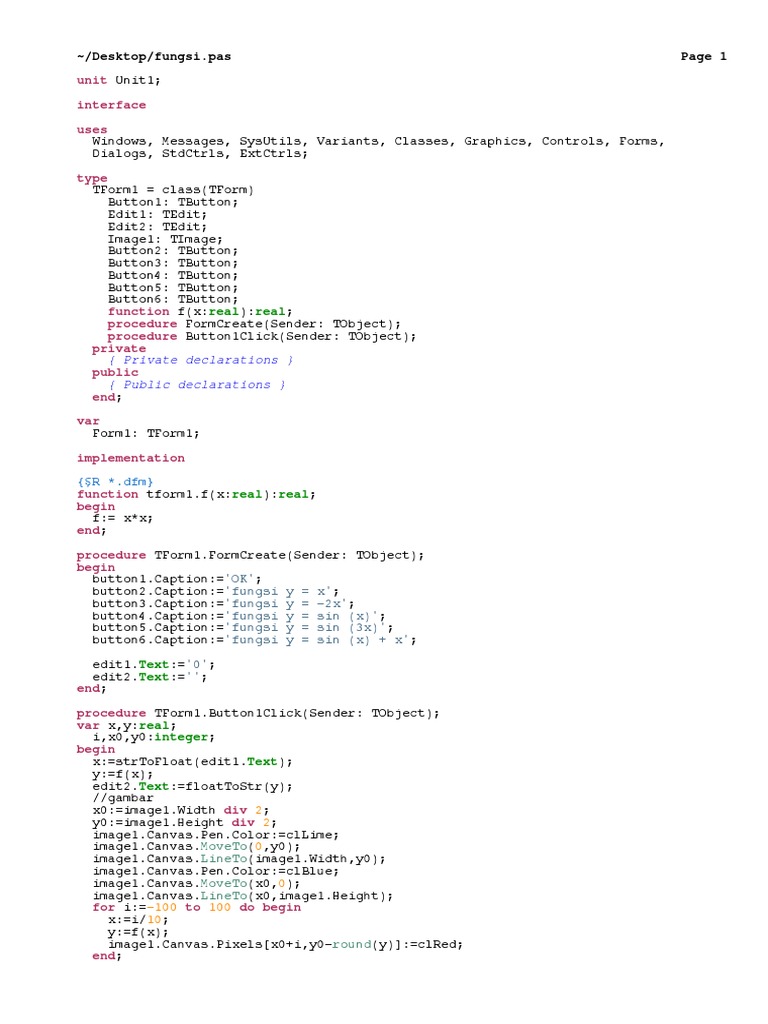Click the line button1.Caption:='OK';
Screen dimensions: 768x1024
click(176, 579)
